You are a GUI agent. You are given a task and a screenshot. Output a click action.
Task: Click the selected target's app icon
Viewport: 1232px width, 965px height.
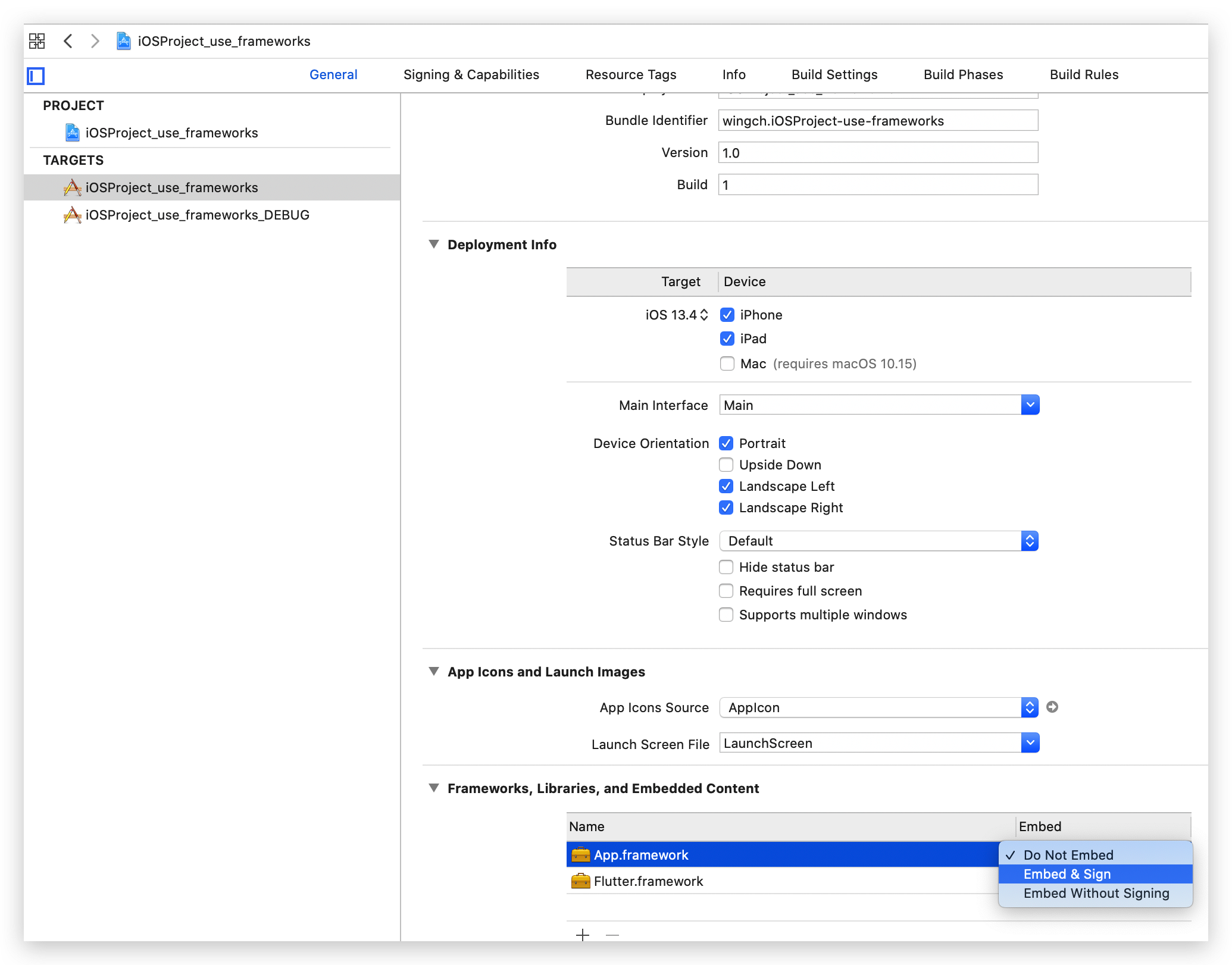[x=73, y=187]
